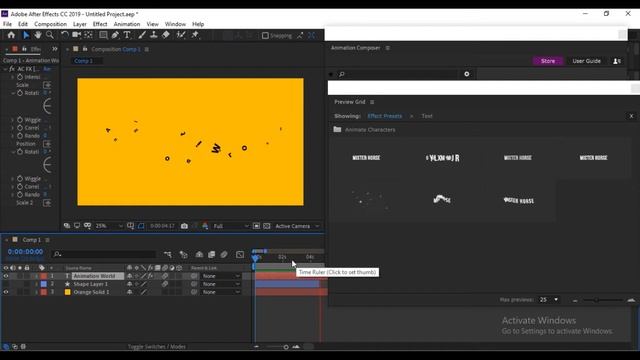Image resolution: width=640 pixels, height=360 pixels.
Task: Open the User Guide button
Action: pyautogui.click(x=586, y=61)
